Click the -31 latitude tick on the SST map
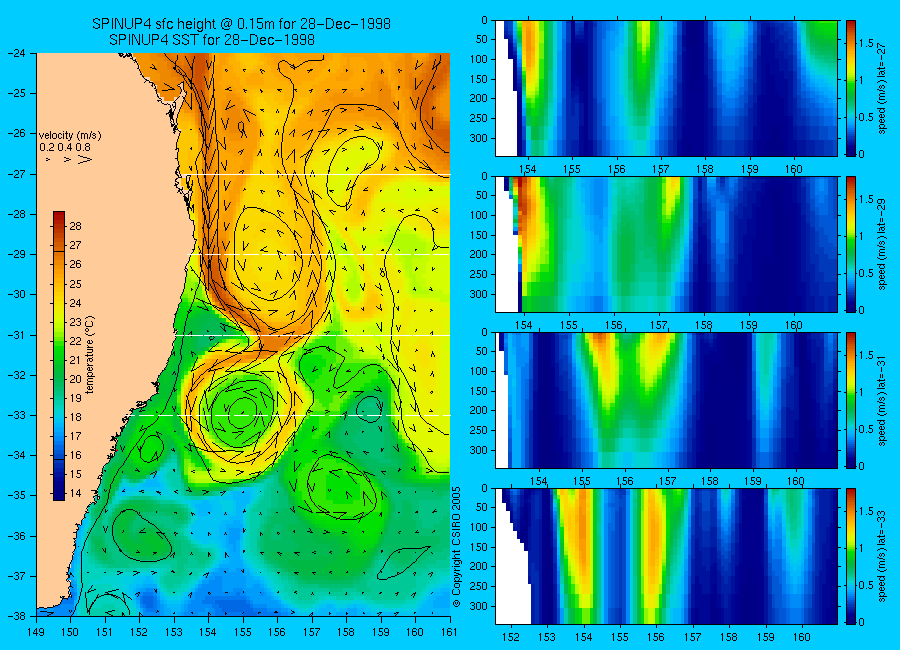This screenshot has width=900, height=650. point(17,335)
